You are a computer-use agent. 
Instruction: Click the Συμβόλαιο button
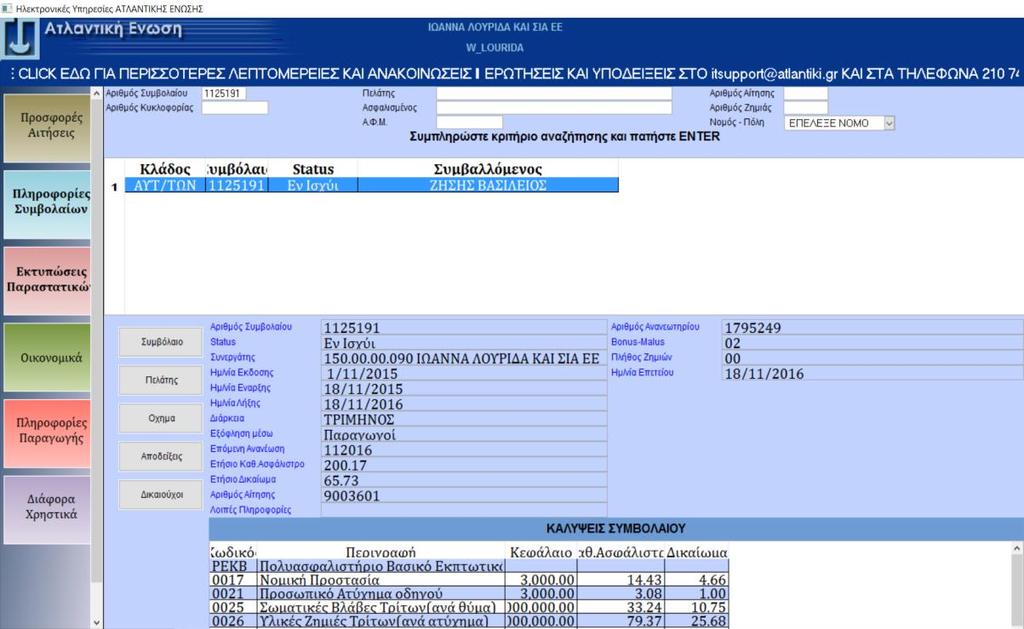(161, 342)
